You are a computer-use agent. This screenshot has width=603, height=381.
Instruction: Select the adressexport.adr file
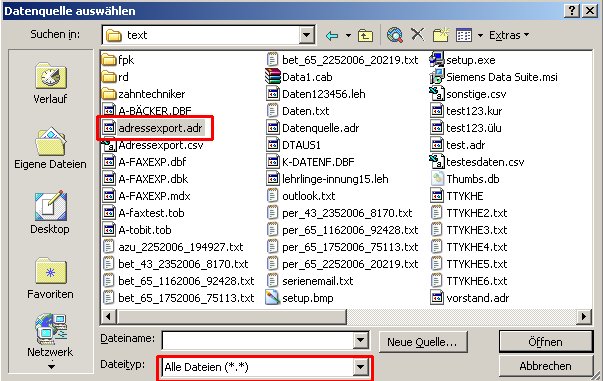[152, 128]
